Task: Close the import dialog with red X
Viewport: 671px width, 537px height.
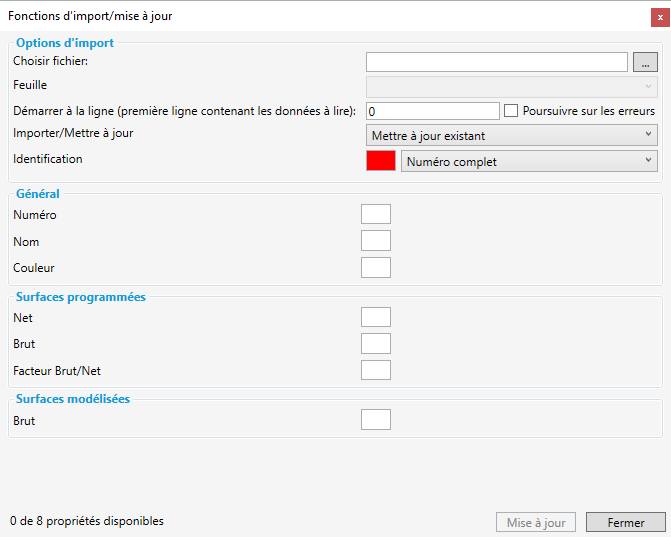Action: pyautogui.click(x=659, y=15)
